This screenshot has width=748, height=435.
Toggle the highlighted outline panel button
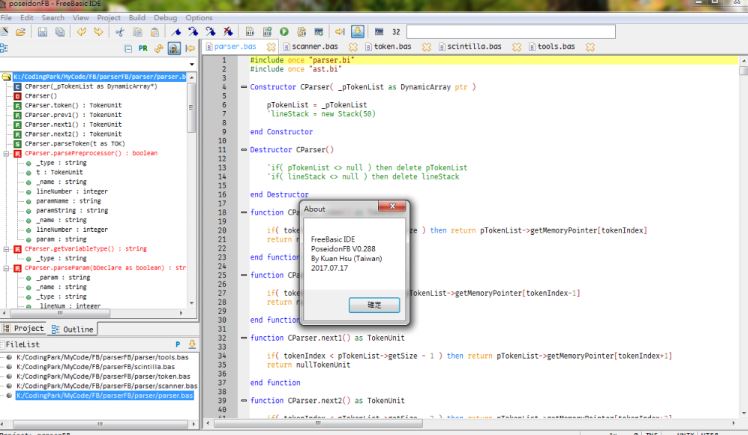coord(174,49)
